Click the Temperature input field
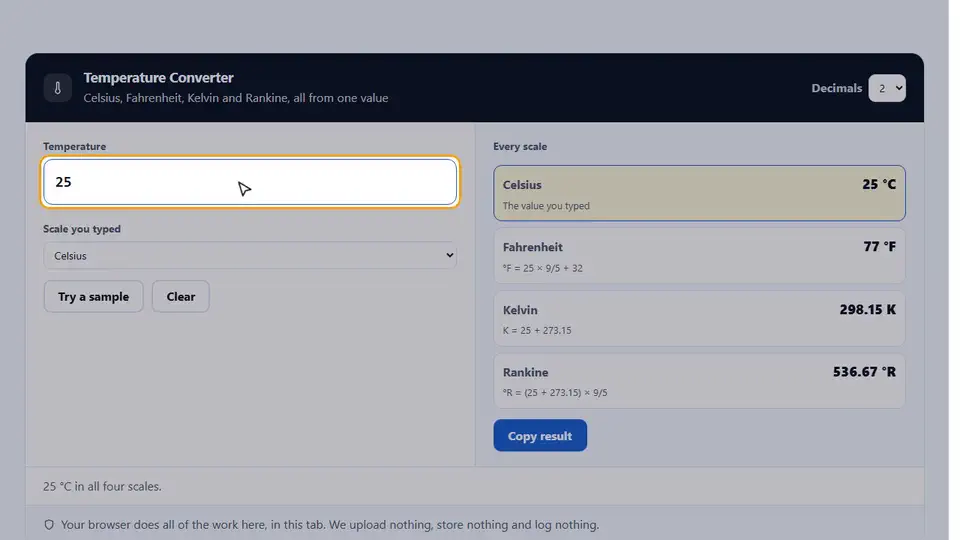The image size is (960, 540). 250,182
